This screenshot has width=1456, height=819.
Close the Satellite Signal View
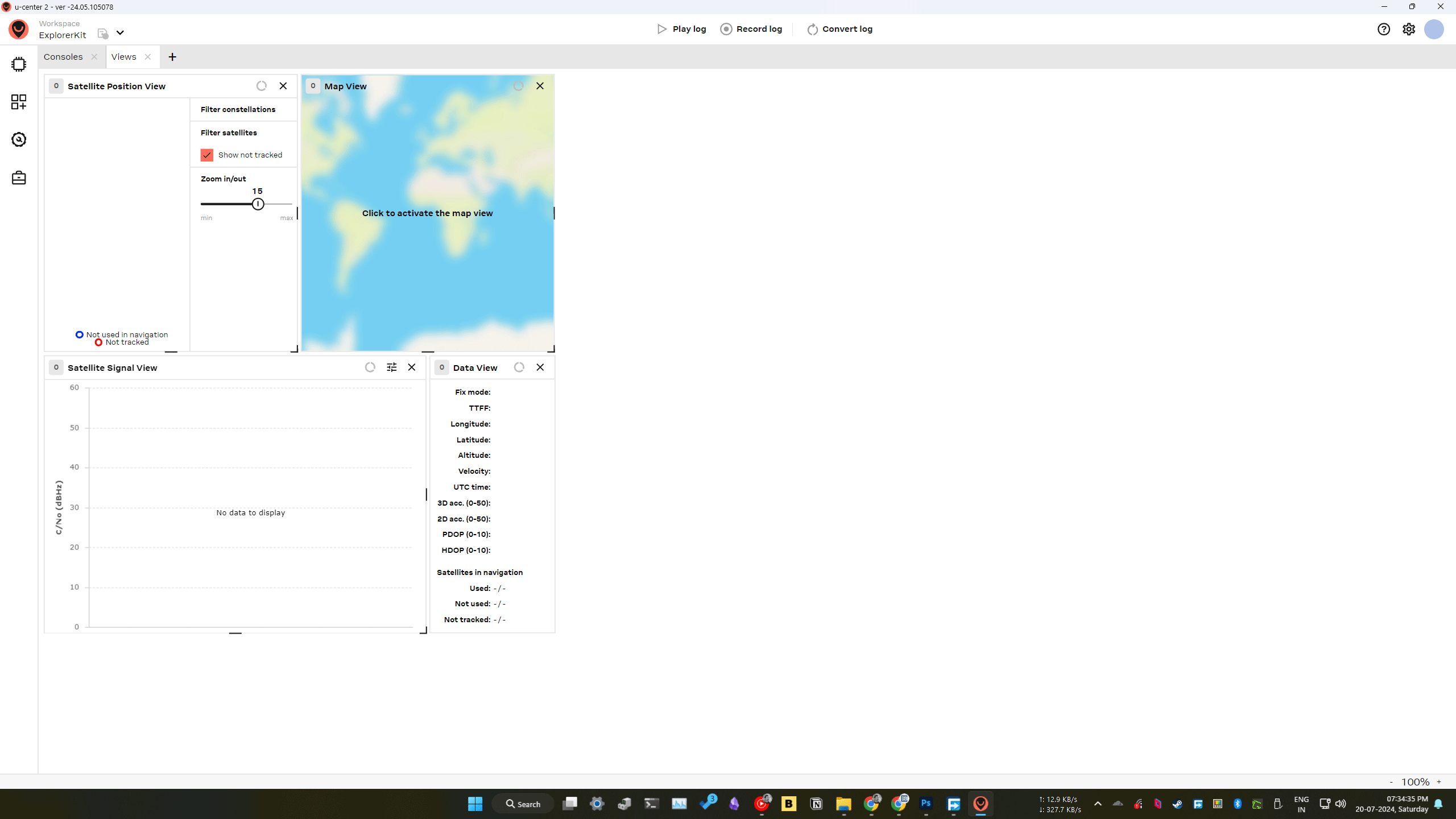pyautogui.click(x=412, y=367)
